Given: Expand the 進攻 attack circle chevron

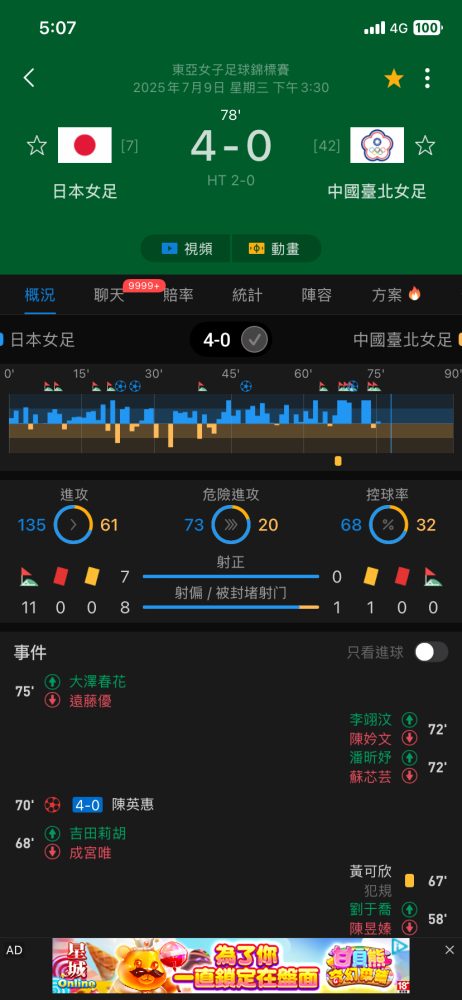Looking at the screenshot, I should 73,525.
